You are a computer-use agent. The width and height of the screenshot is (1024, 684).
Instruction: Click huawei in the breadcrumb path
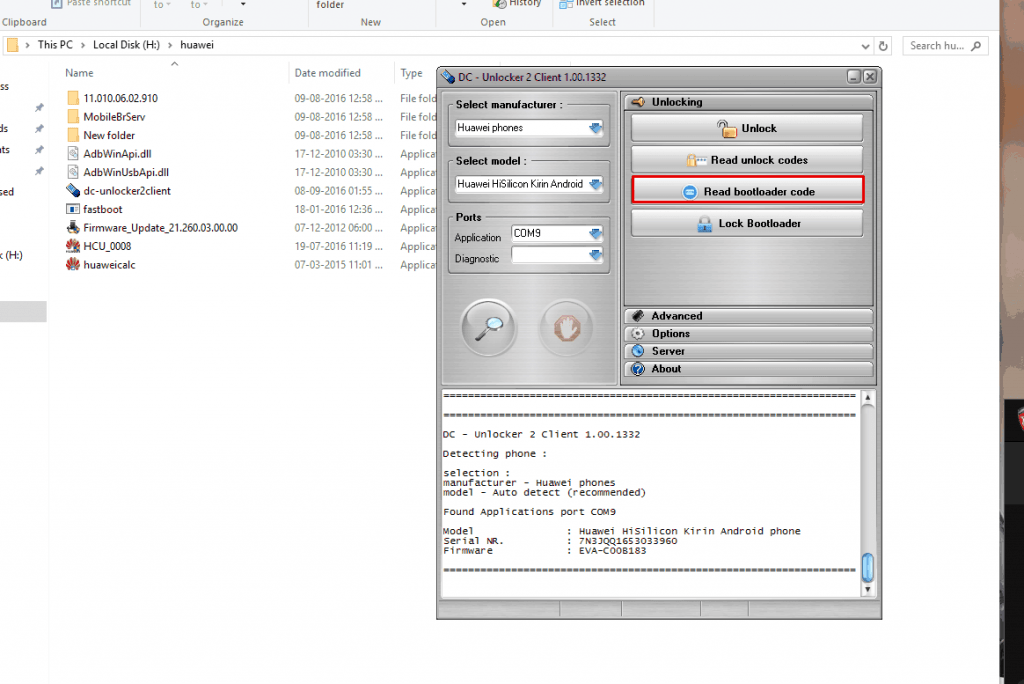tap(197, 45)
